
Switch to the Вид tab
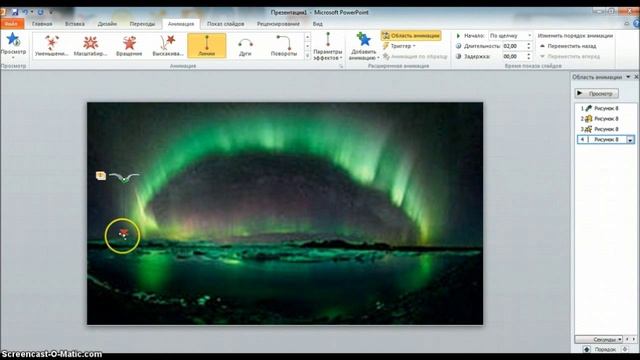pos(318,24)
